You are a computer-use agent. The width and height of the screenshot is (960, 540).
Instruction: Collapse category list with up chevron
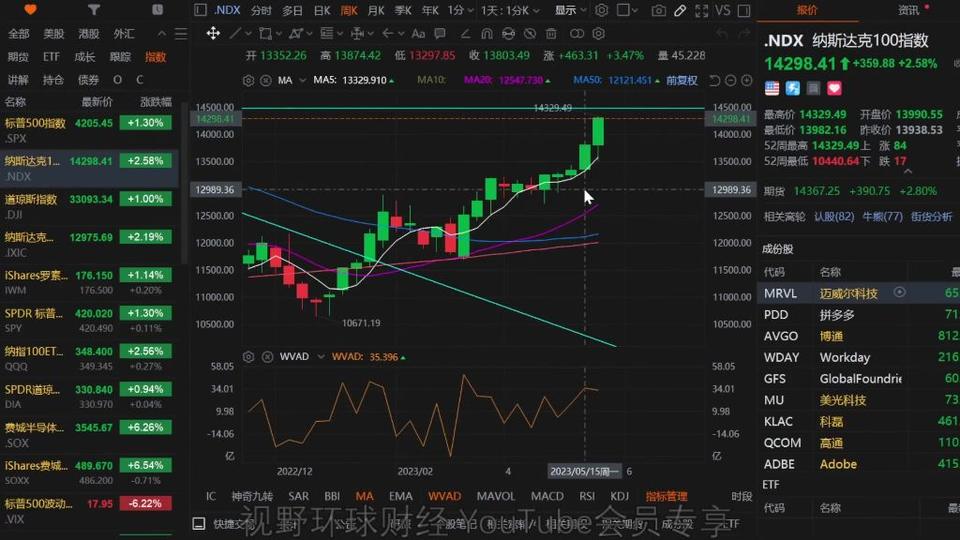tap(162, 34)
